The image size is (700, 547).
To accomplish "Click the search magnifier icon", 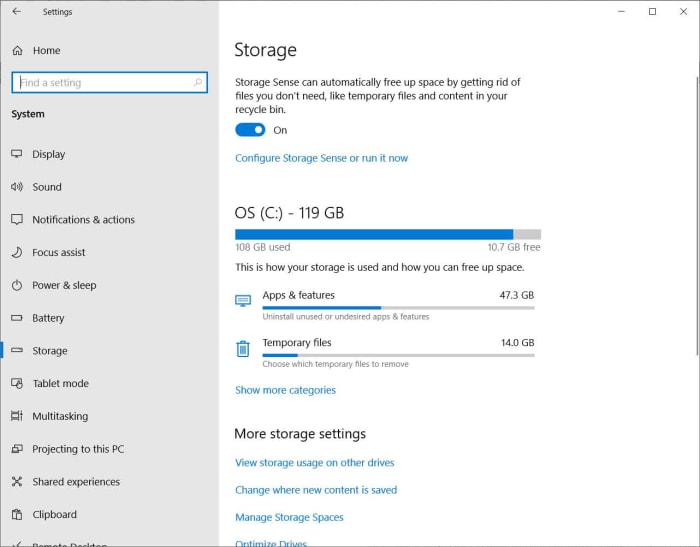I will 197,83.
